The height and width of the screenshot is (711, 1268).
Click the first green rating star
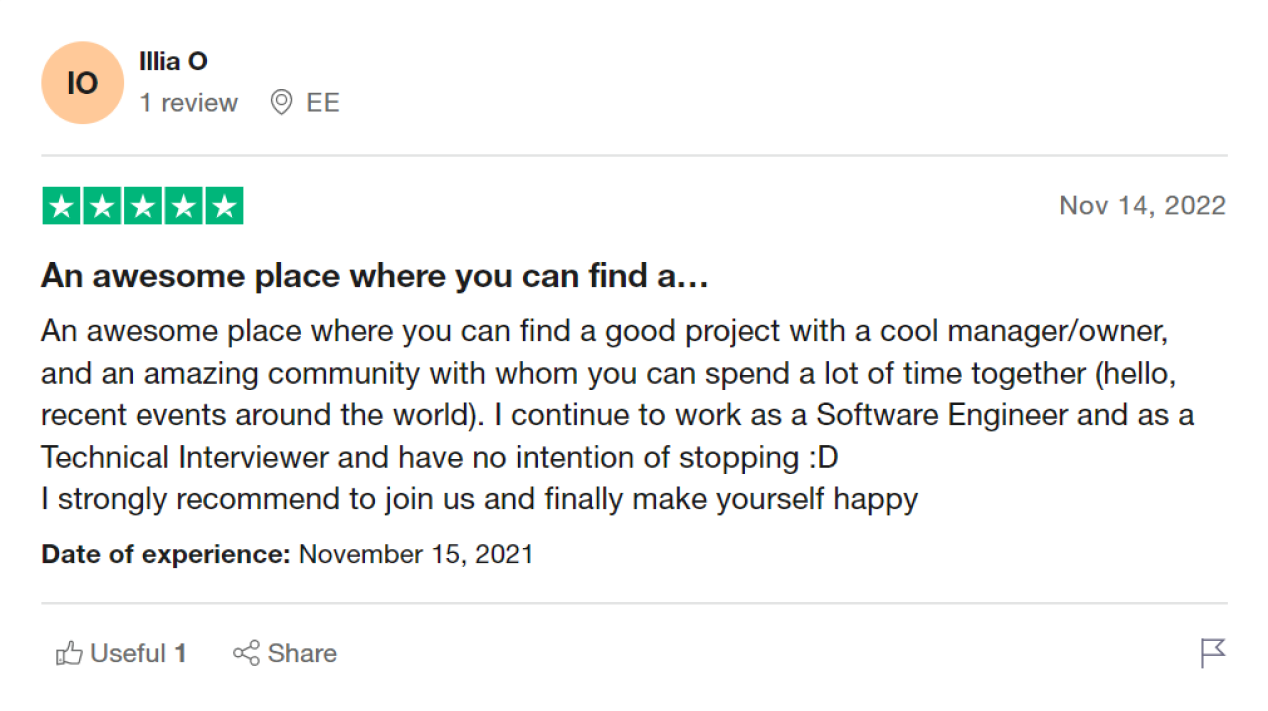[x=62, y=206]
